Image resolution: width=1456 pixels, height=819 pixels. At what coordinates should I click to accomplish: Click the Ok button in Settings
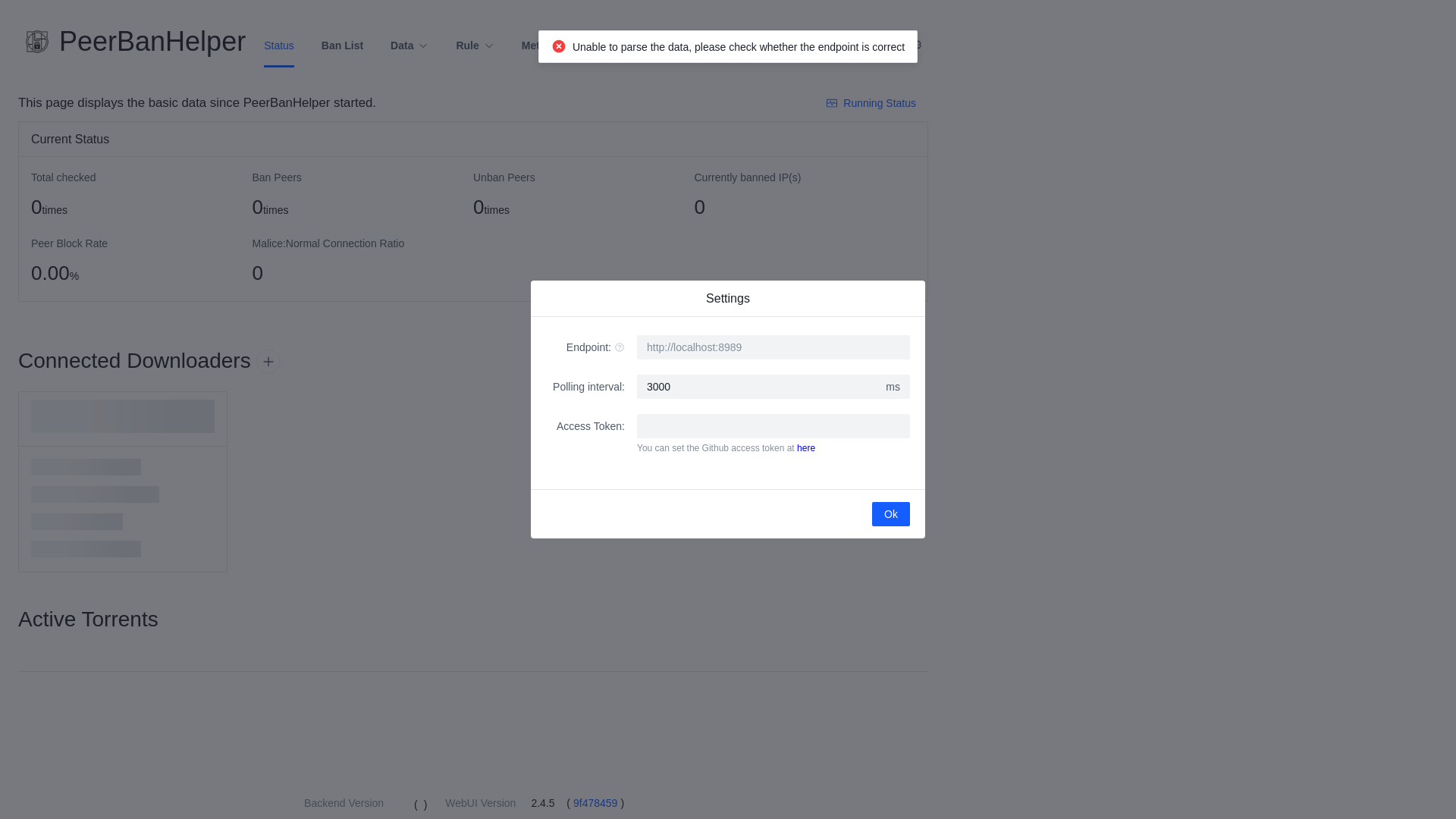point(891,514)
